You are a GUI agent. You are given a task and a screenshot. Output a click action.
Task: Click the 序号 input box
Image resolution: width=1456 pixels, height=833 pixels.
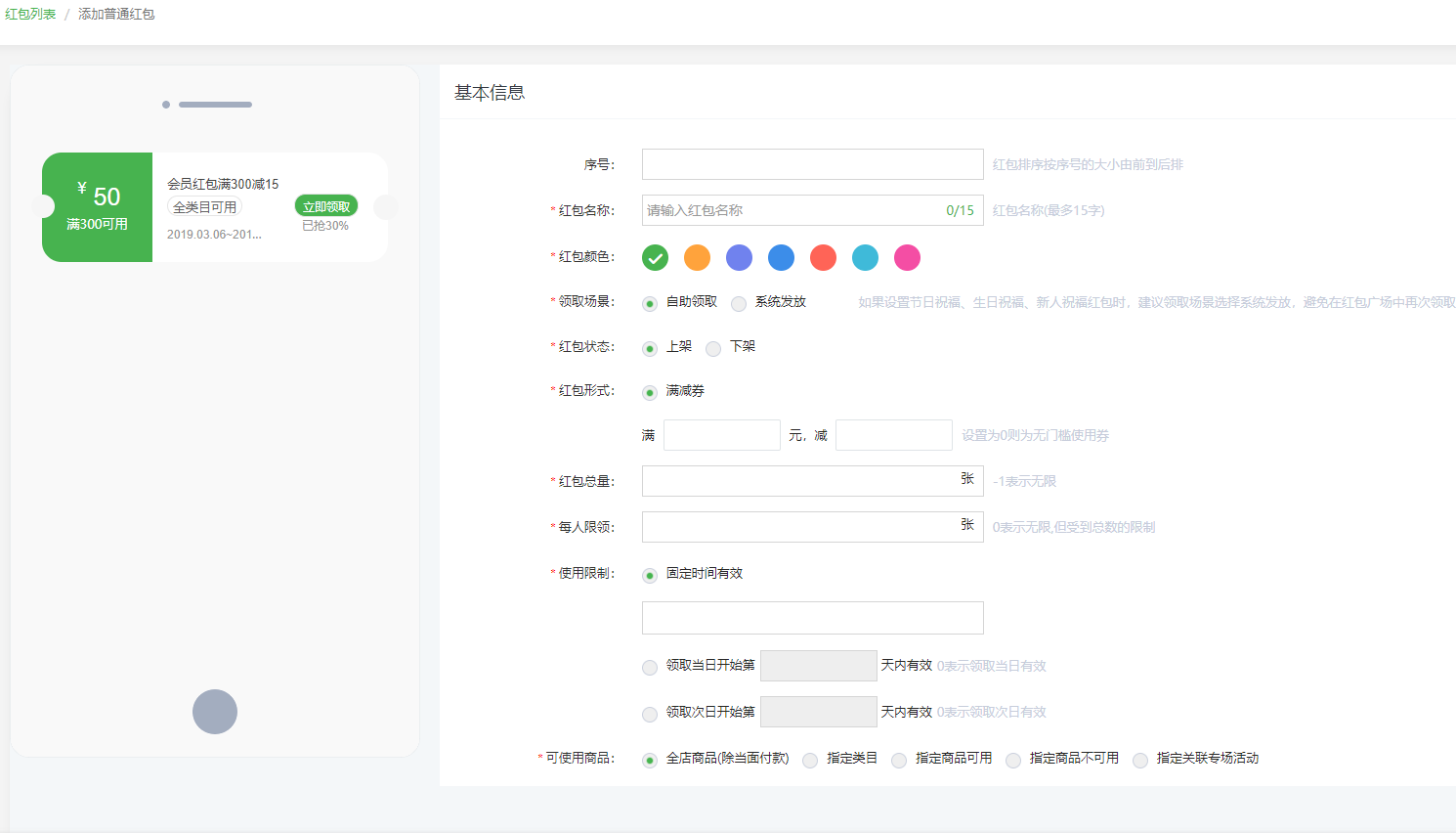pos(812,164)
